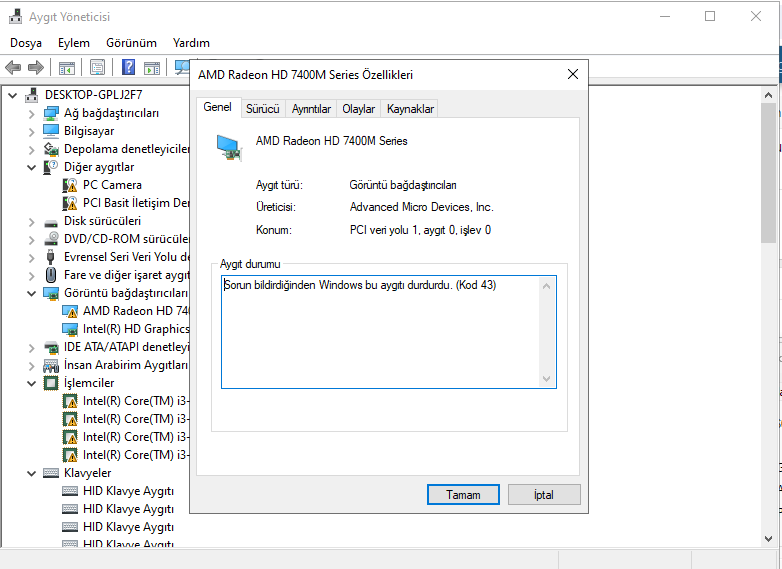This screenshot has height=569, width=782.
Task: Click the Bilgisayar monitor icon
Action: [51, 131]
